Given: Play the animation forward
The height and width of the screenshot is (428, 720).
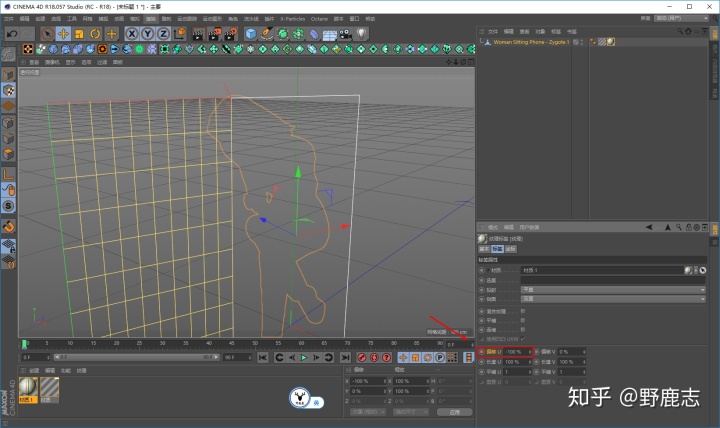Looking at the screenshot, I should pyautogui.click(x=304, y=357).
